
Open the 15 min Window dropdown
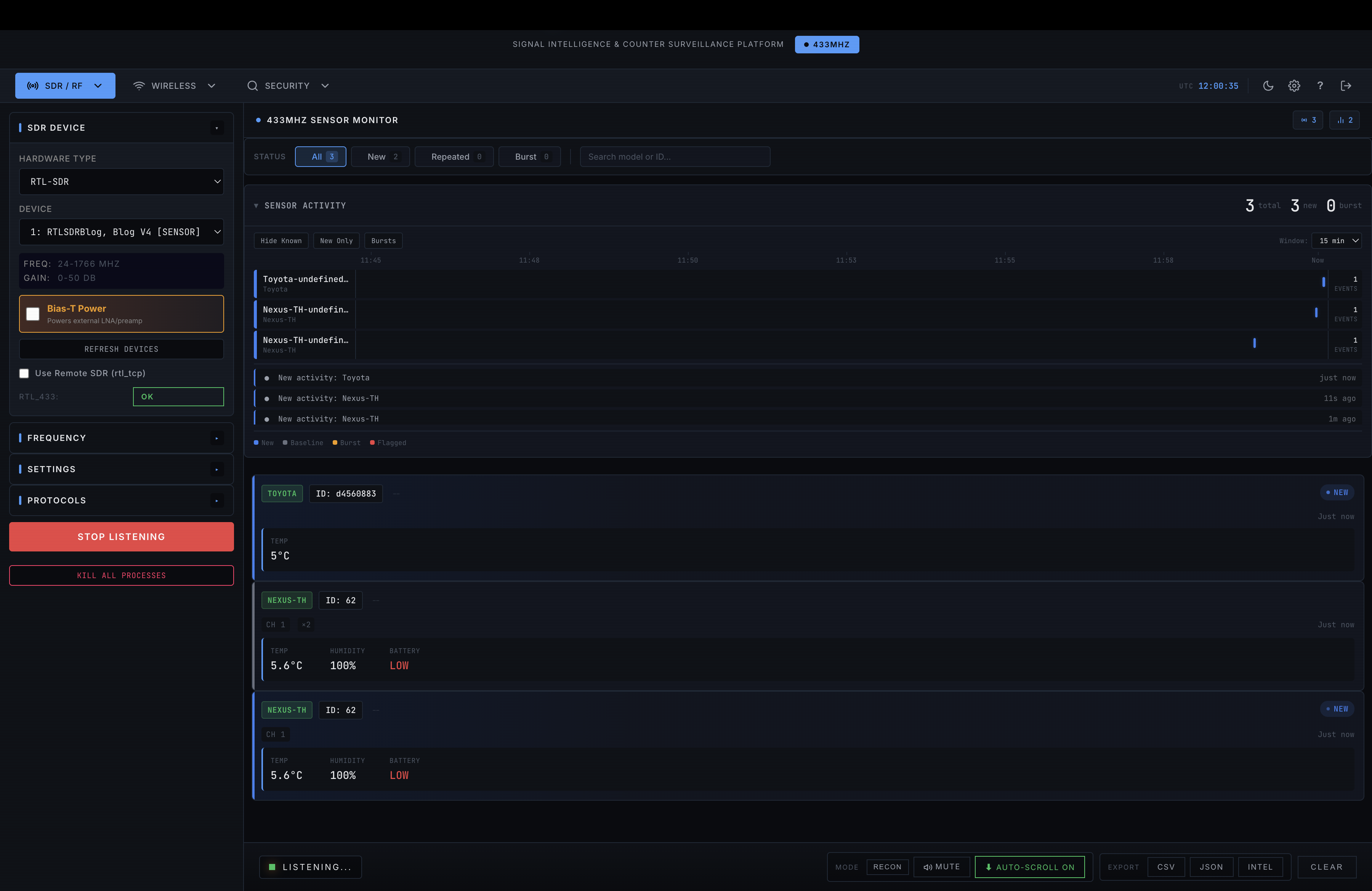(1336, 241)
